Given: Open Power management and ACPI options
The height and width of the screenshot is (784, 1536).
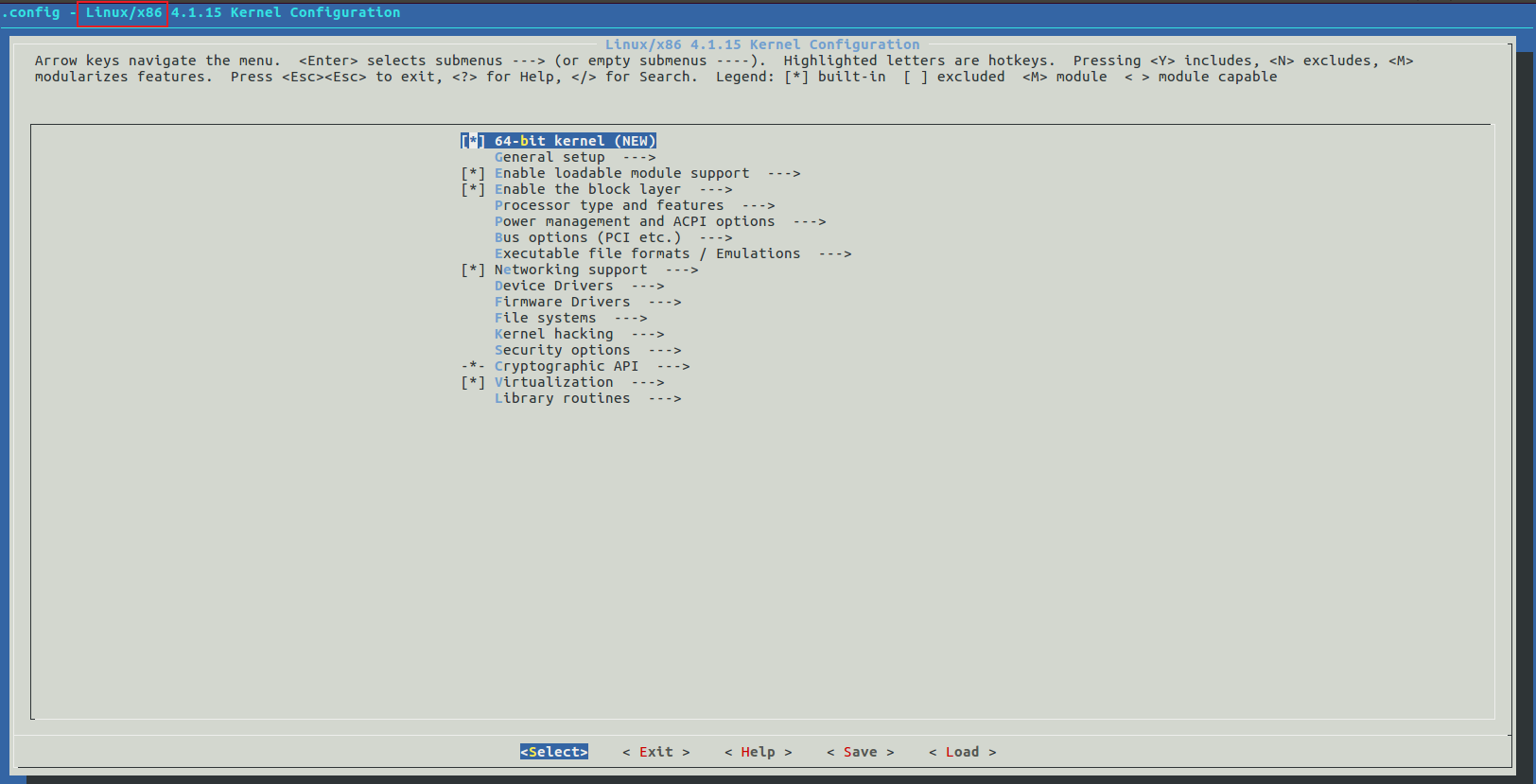Looking at the screenshot, I should coord(660,221).
